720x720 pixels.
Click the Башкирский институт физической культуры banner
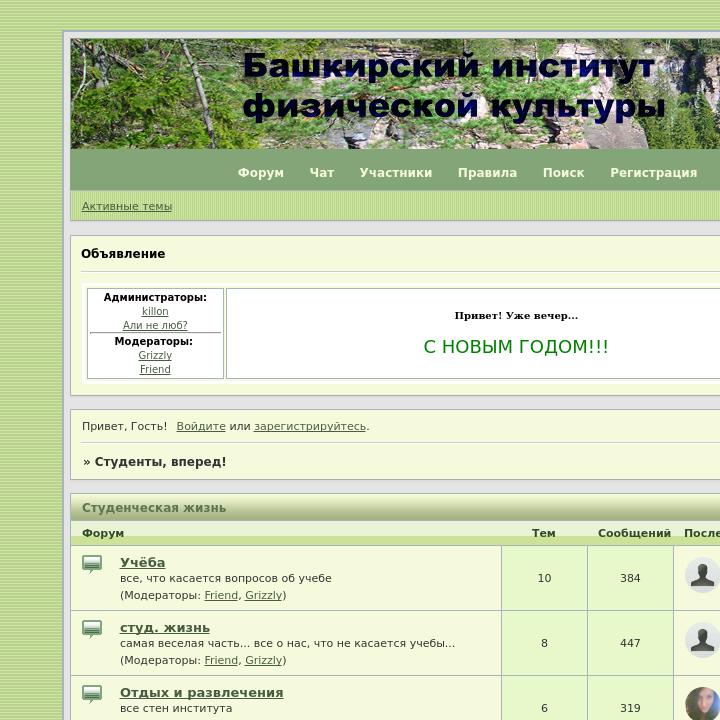[x=395, y=94]
